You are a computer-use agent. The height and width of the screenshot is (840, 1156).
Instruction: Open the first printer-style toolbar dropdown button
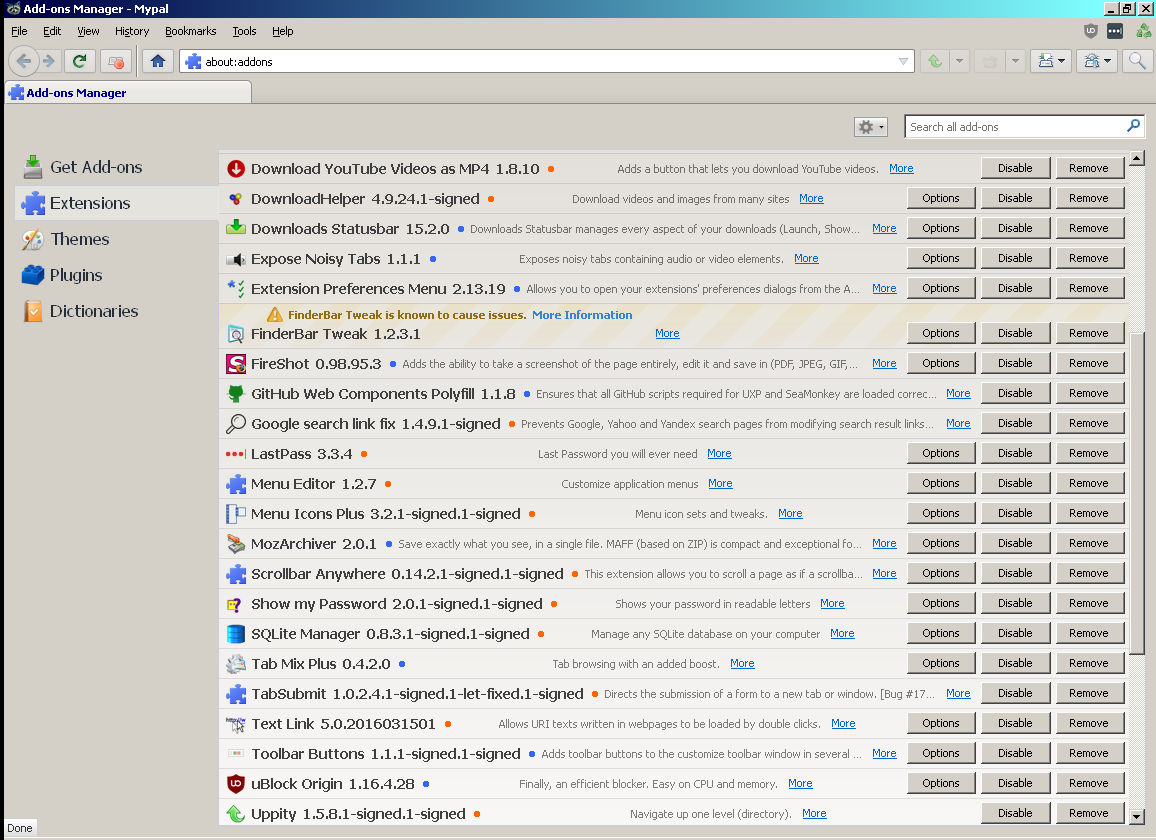1051,61
